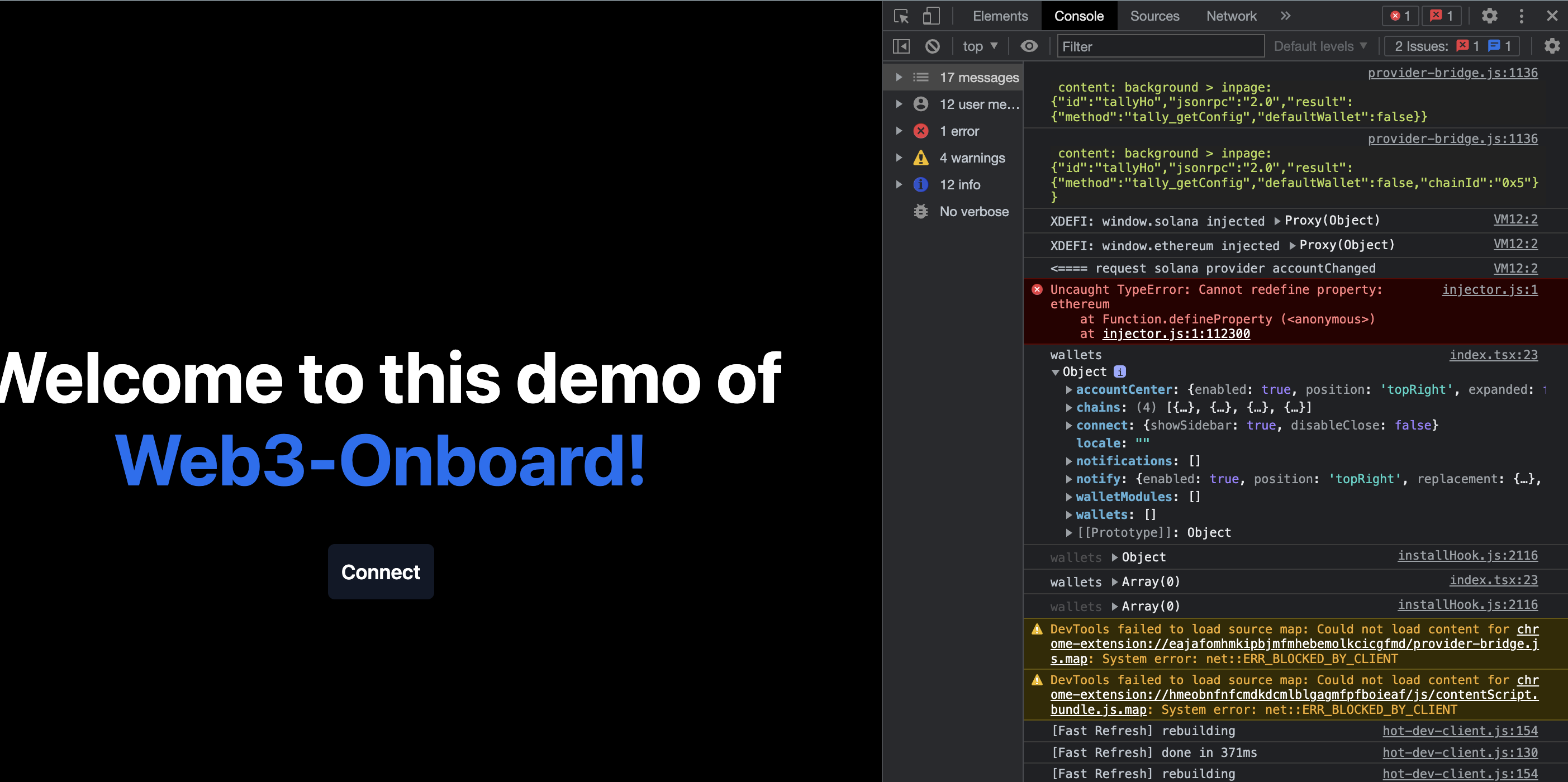Activate the inspect element picker icon
This screenshot has height=782, width=1568.
point(901,16)
